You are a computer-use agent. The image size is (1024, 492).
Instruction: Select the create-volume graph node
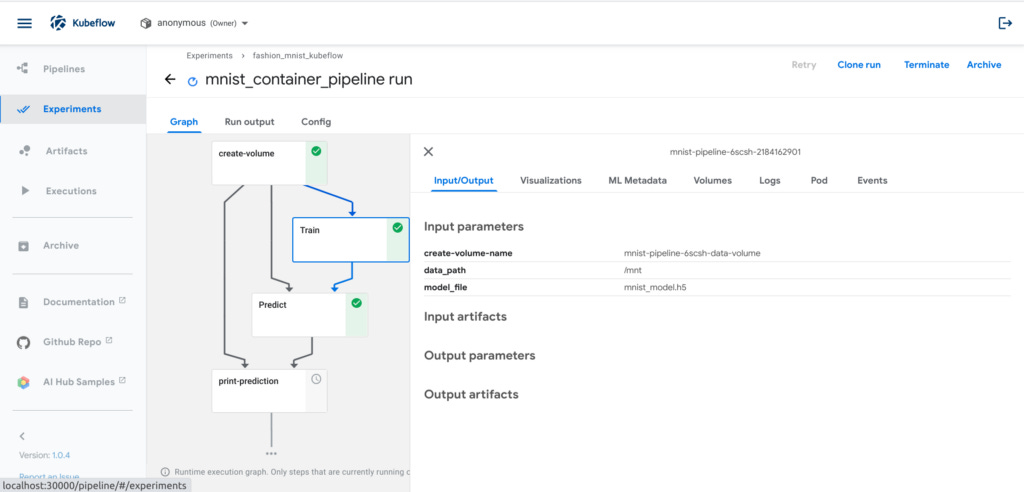click(x=269, y=163)
